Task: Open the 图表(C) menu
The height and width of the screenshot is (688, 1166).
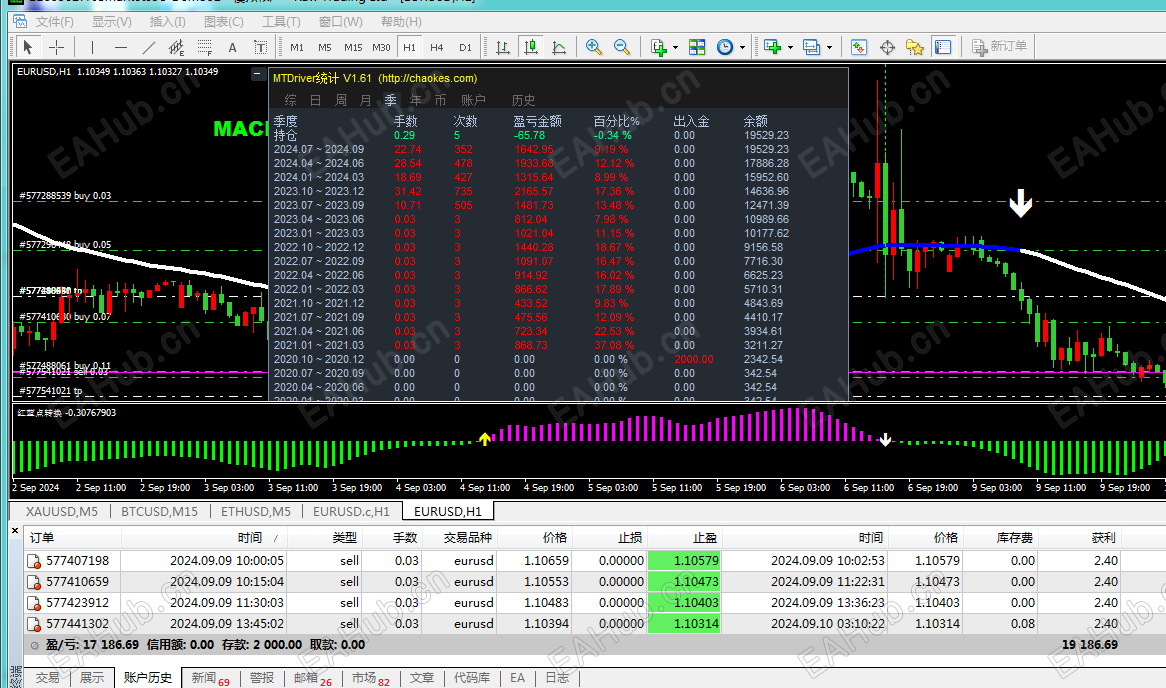Action: (224, 22)
